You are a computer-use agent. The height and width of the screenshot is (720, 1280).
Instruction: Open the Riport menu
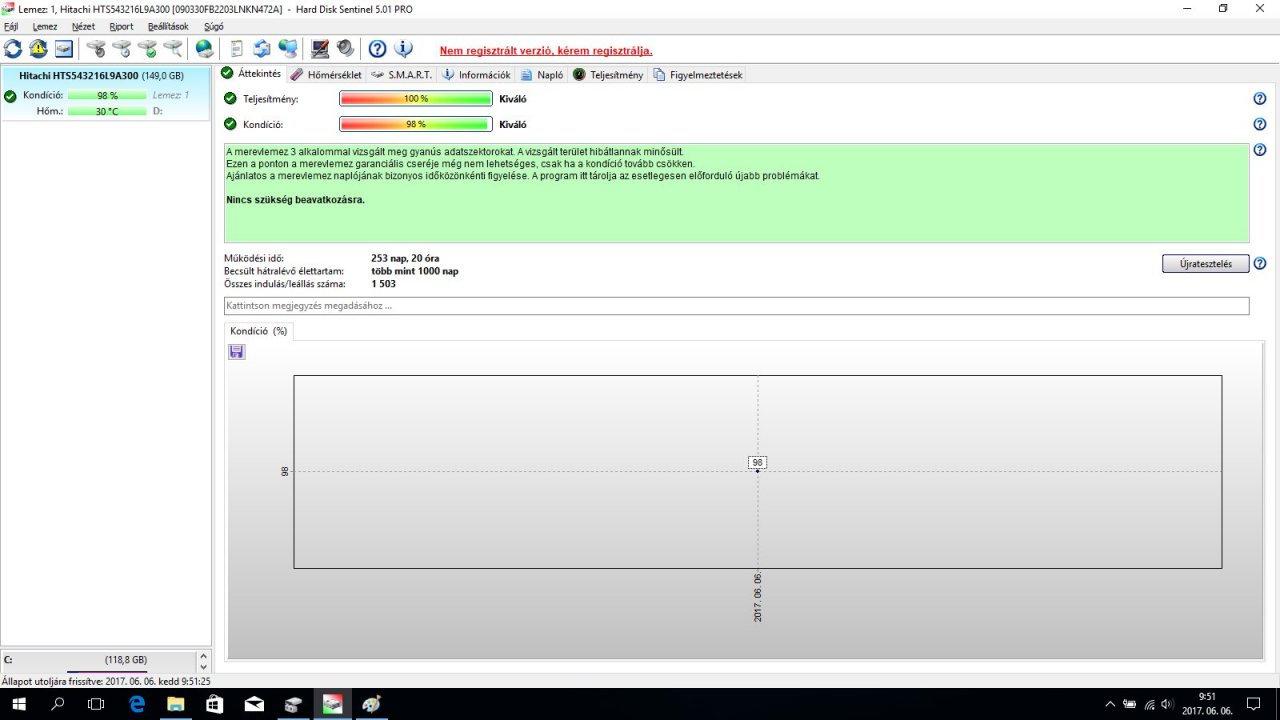tap(121, 26)
